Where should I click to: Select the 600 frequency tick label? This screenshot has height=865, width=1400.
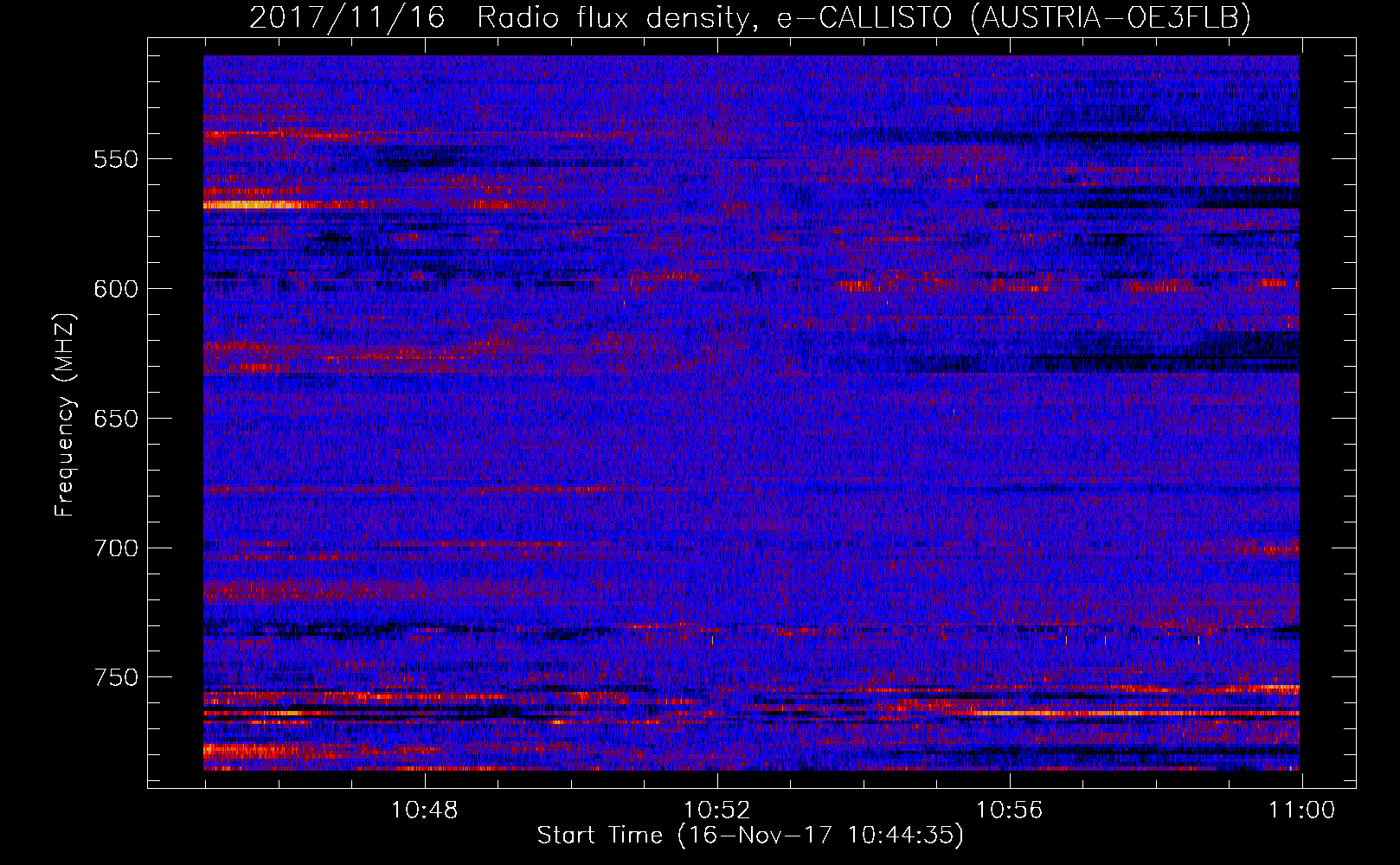(x=116, y=289)
